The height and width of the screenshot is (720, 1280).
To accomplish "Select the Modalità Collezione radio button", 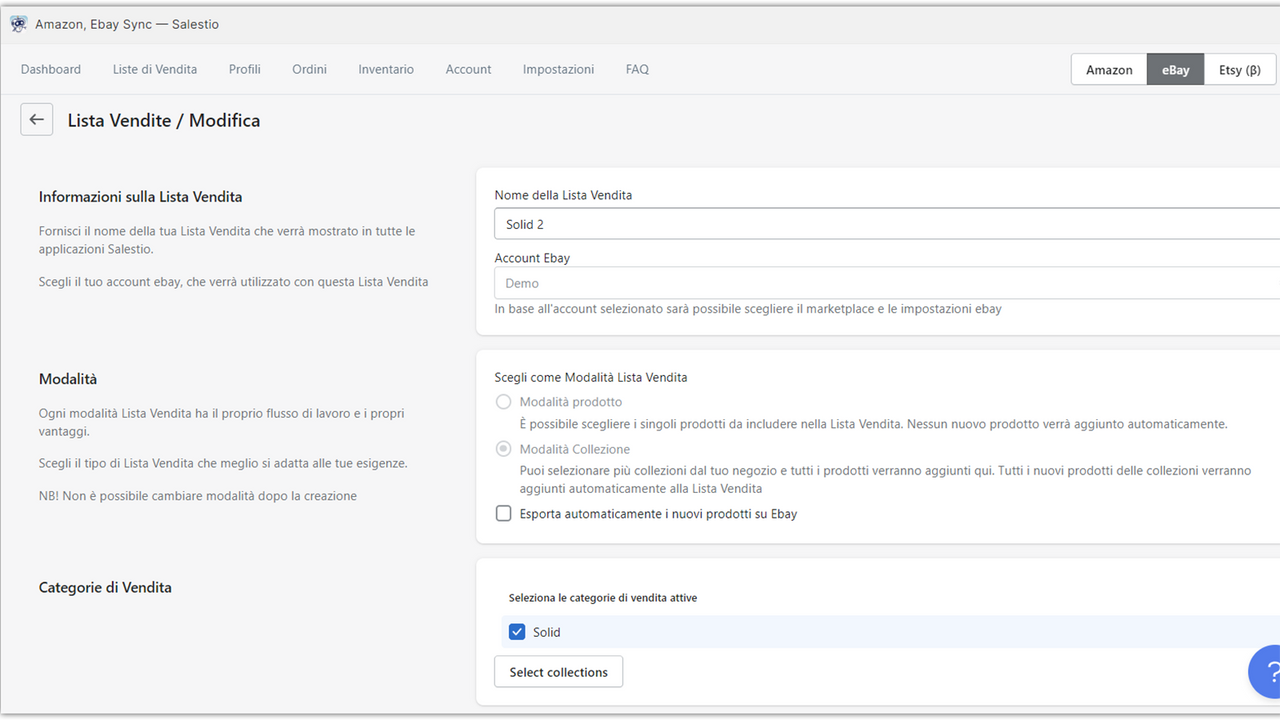I will [504, 449].
